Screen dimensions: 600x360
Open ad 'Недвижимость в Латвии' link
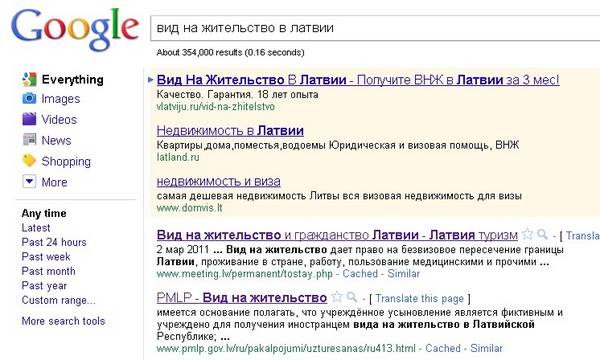click(230, 130)
